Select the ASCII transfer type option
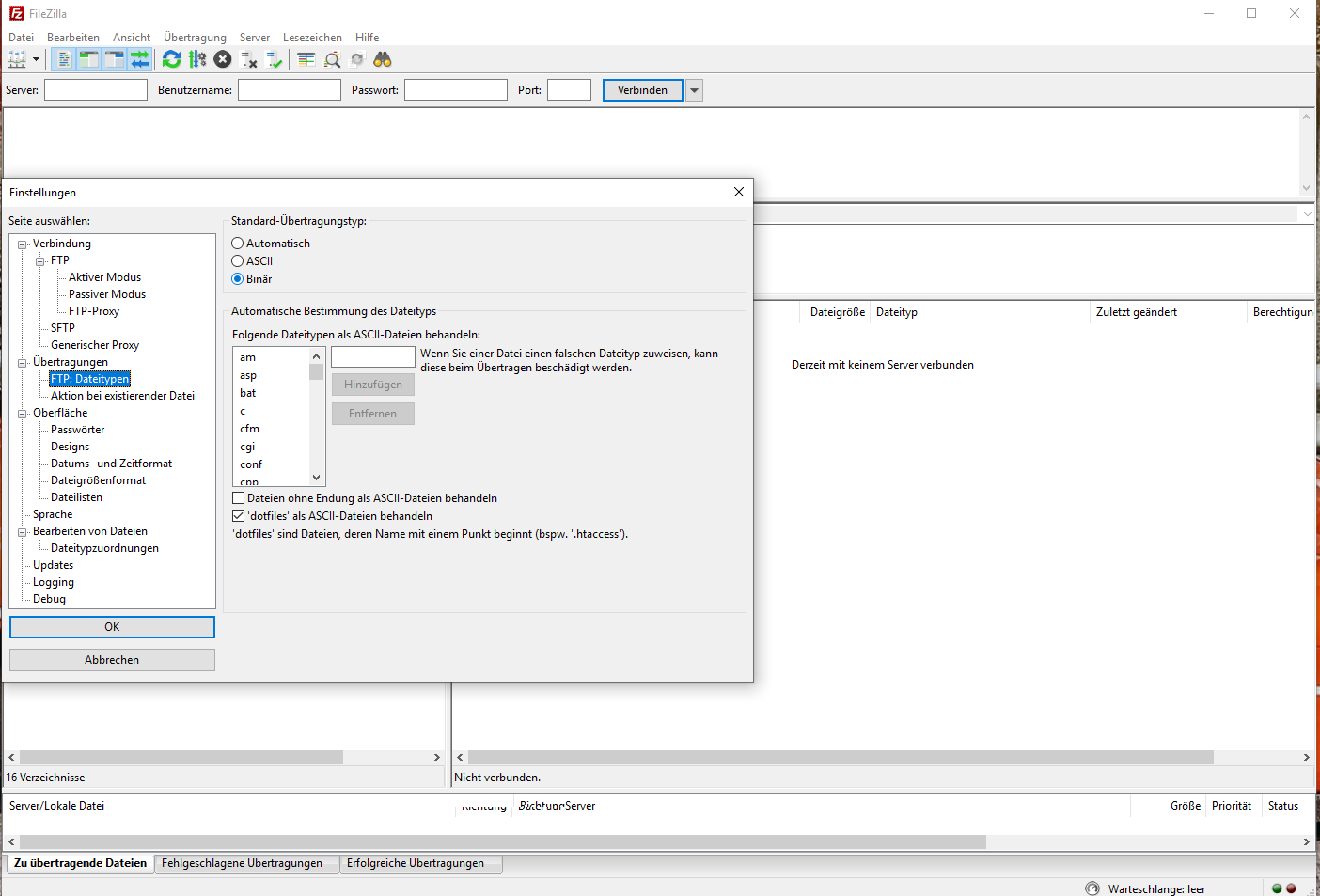Screen dimensions: 1320x896 pos(238,261)
